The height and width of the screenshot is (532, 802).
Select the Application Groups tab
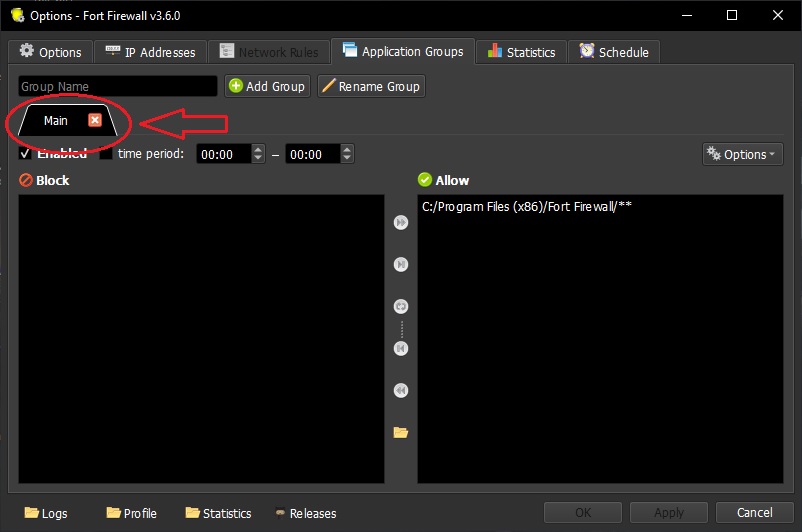[403, 51]
